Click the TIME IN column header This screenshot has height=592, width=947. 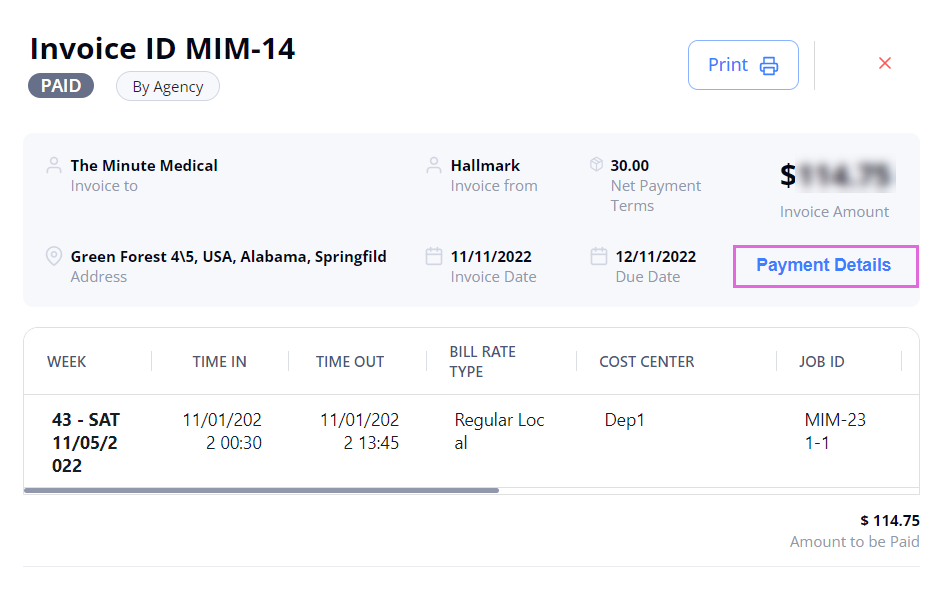point(219,362)
